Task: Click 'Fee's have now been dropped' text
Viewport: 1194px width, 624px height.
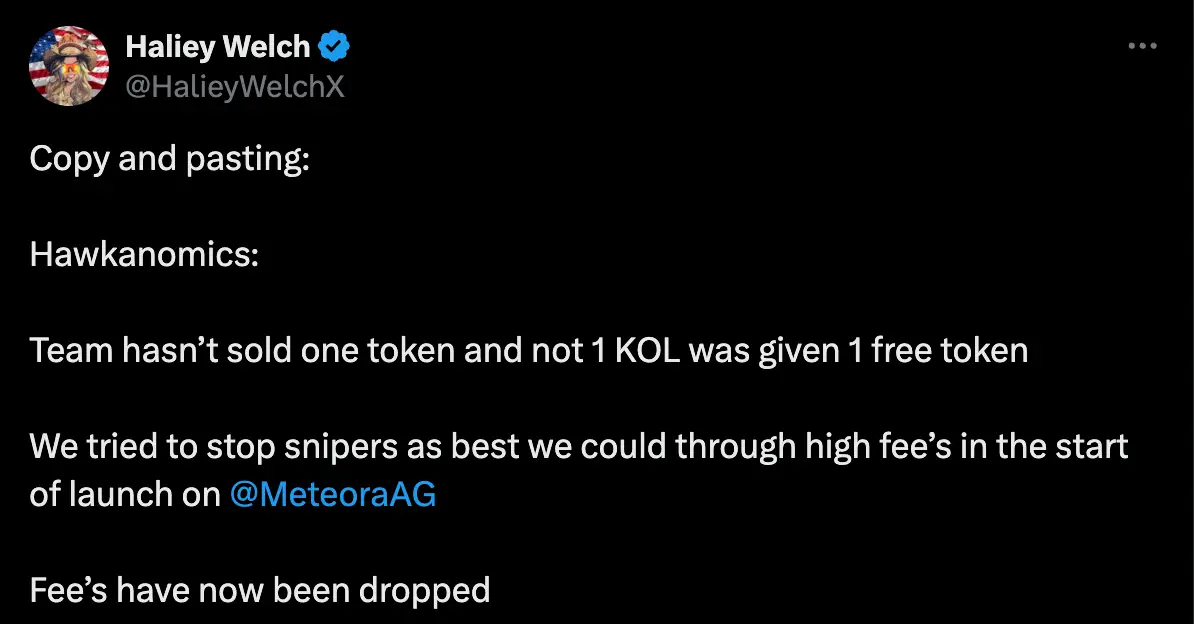Action: click(260, 590)
